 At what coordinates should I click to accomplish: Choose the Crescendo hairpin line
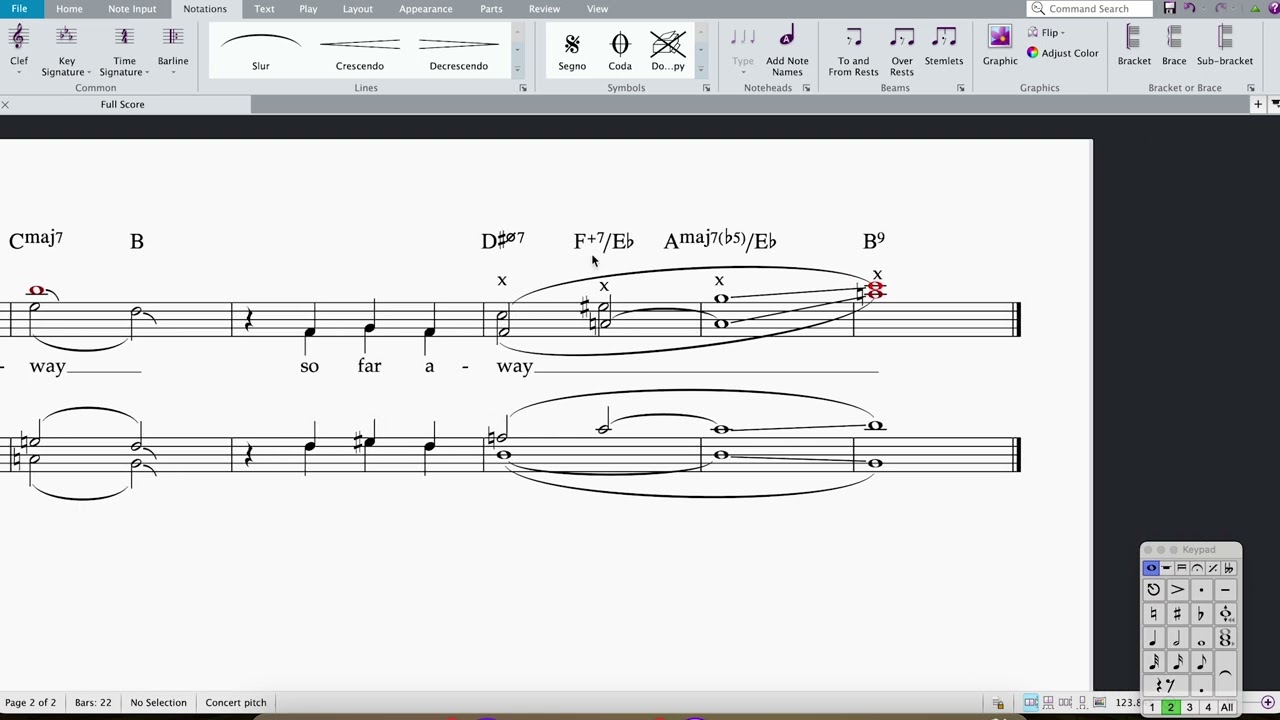tap(360, 50)
